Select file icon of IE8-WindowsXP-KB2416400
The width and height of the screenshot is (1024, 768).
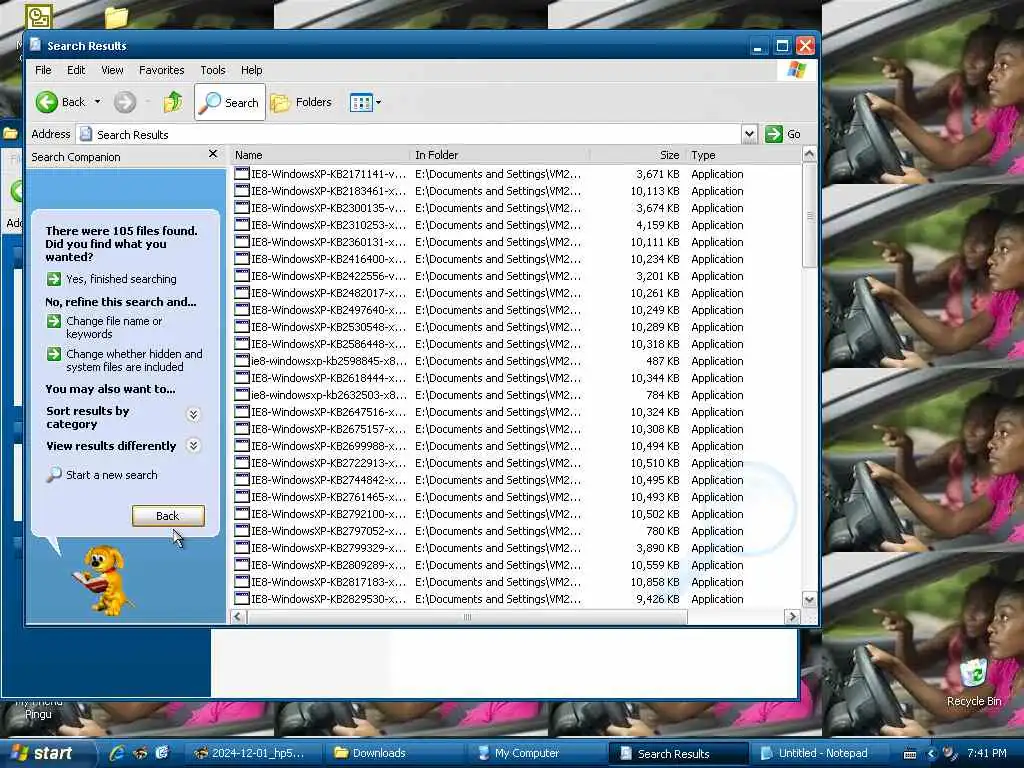pos(242,259)
